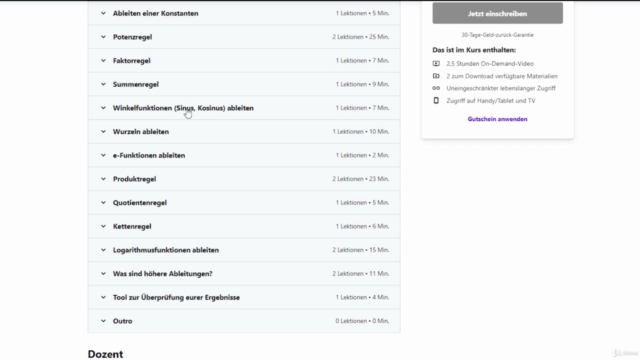Click the 'Das ist im Kurs enthalten:' heading
Image resolution: width=640 pixels, height=360 pixels.
474,50
